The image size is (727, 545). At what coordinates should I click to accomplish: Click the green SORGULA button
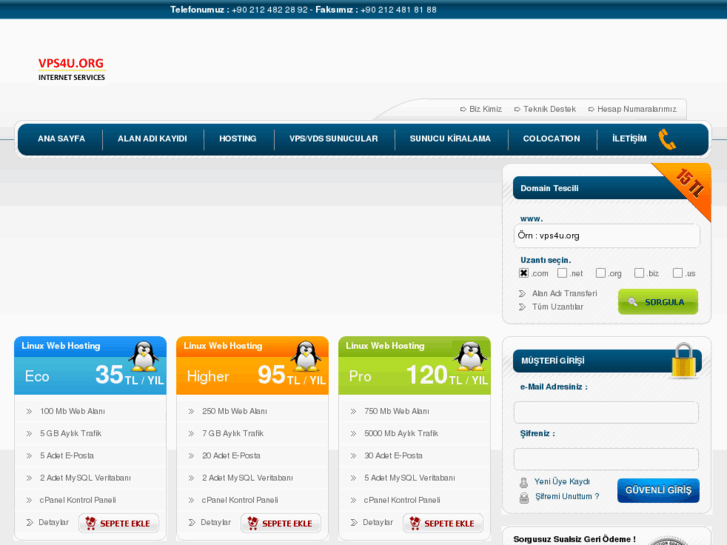[x=658, y=302]
